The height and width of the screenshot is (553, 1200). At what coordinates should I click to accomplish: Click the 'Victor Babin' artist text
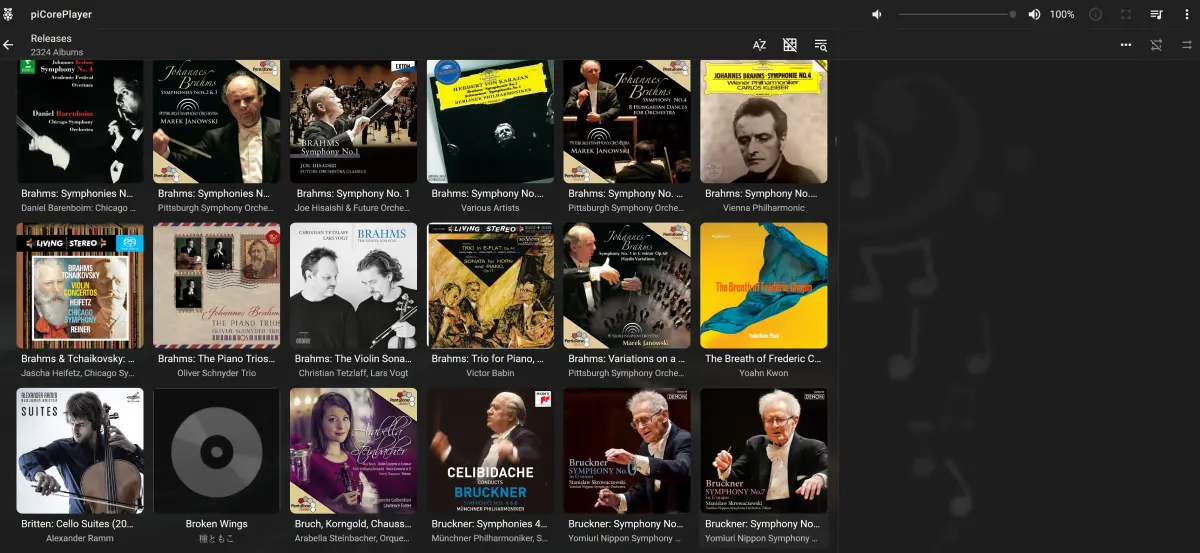[x=490, y=373]
